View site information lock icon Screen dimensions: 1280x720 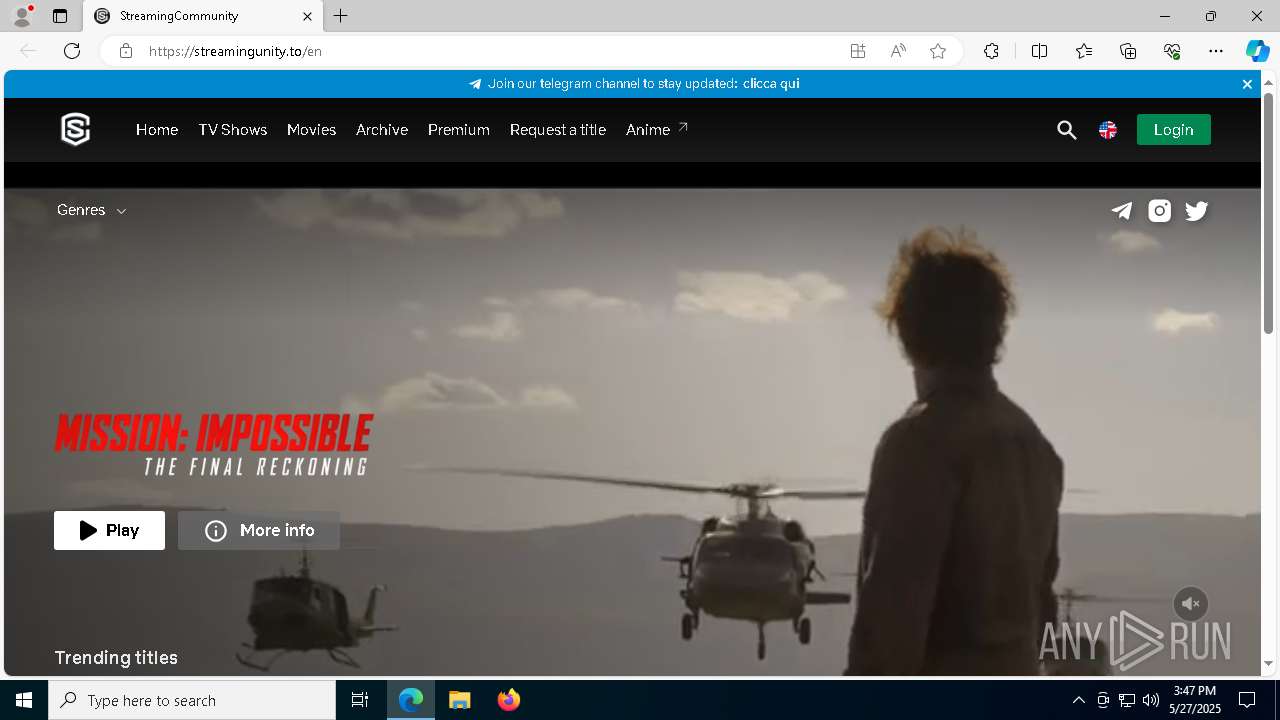point(125,51)
